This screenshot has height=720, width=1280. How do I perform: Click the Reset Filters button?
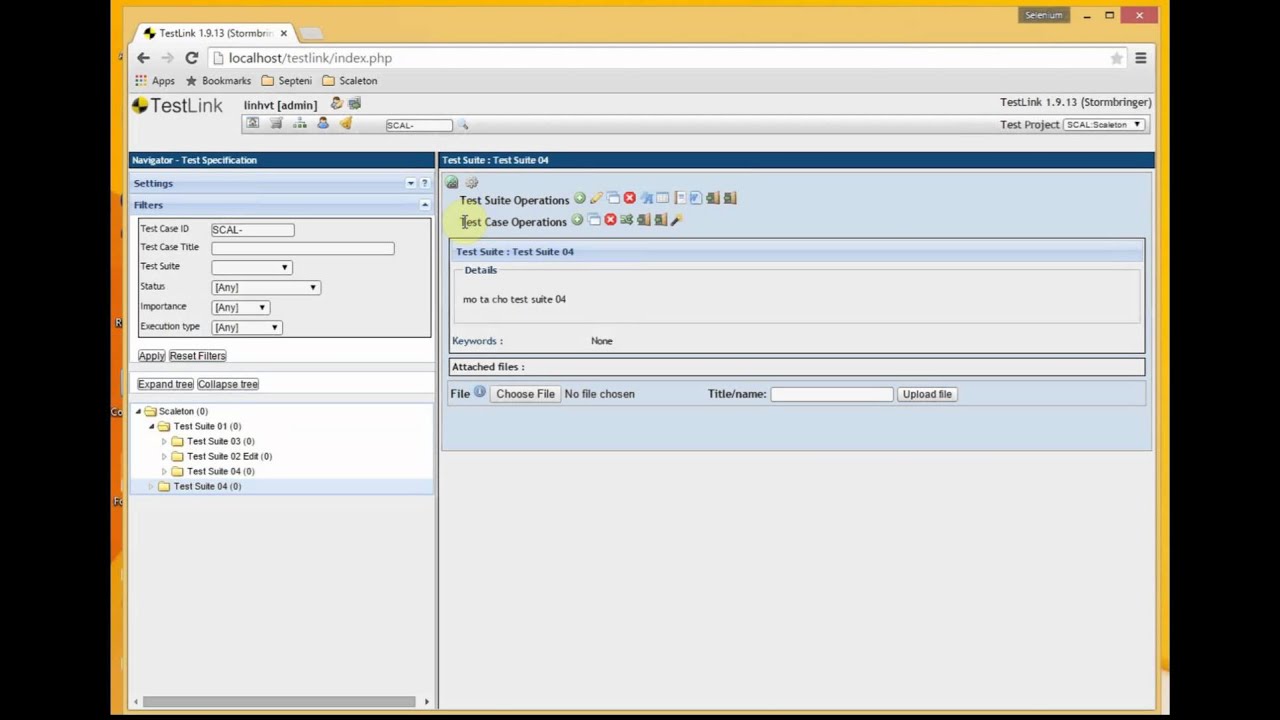pyautogui.click(x=197, y=355)
